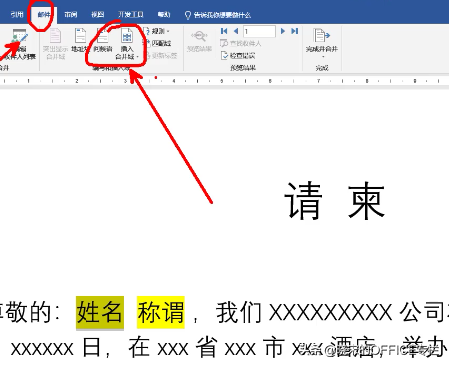Toggle Preview Results (预览结果)

point(199,41)
